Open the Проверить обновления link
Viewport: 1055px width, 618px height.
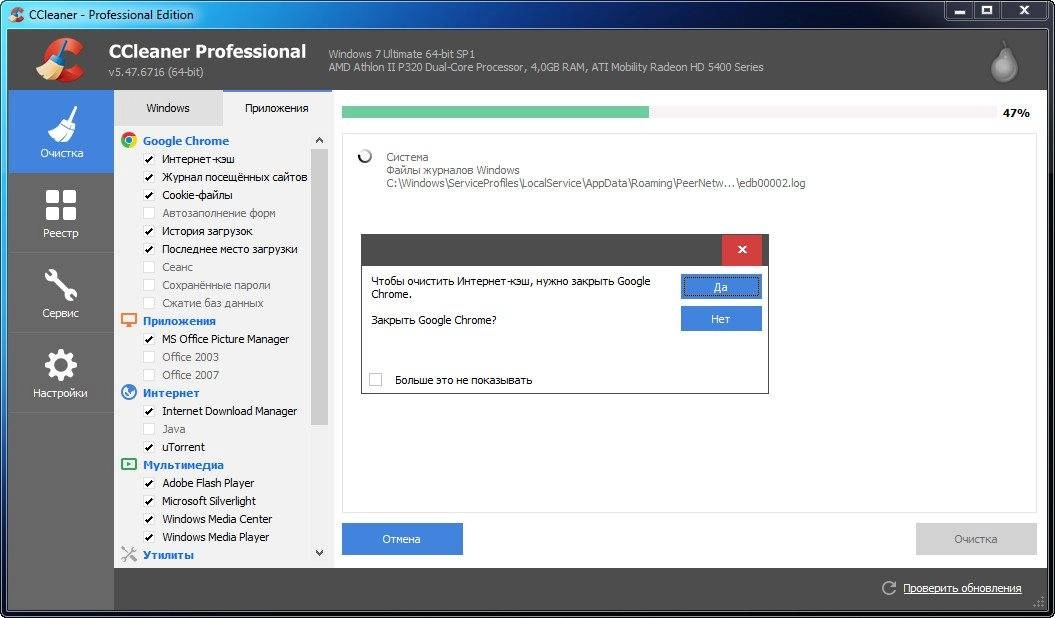tap(962, 588)
